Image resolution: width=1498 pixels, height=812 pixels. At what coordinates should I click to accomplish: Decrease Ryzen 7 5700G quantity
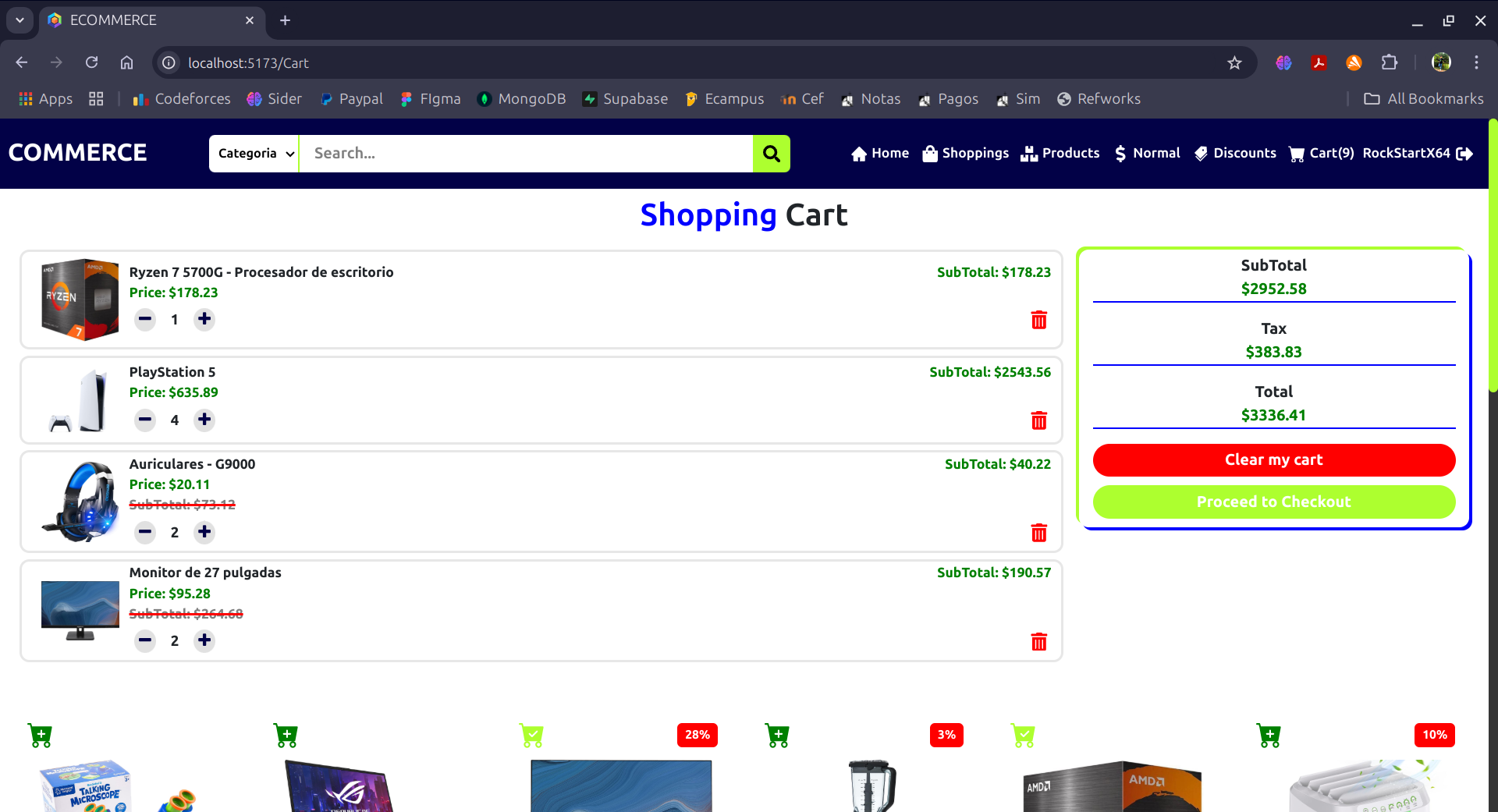145,319
